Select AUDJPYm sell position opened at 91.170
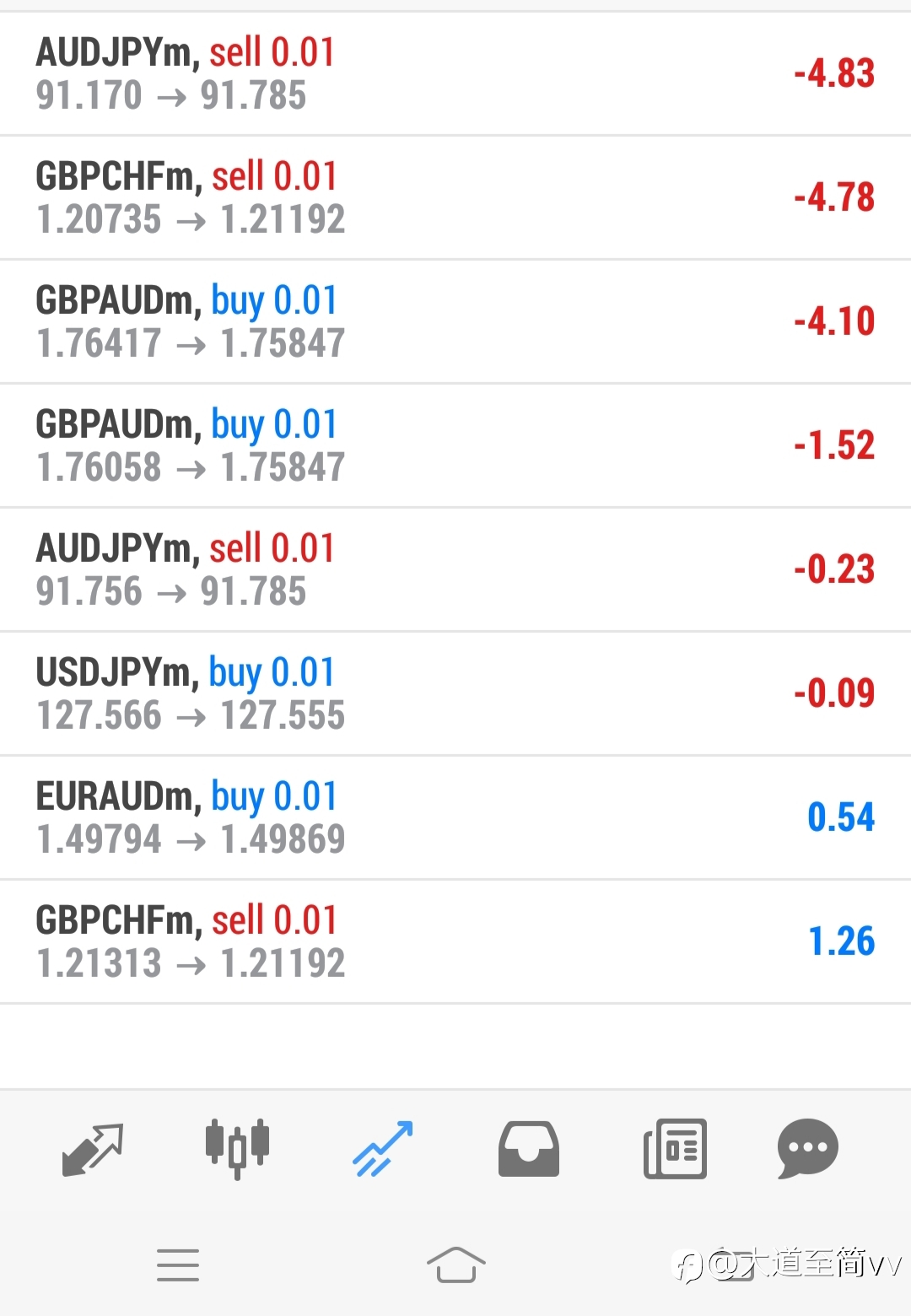 pyautogui.click(x=455, y=74)
